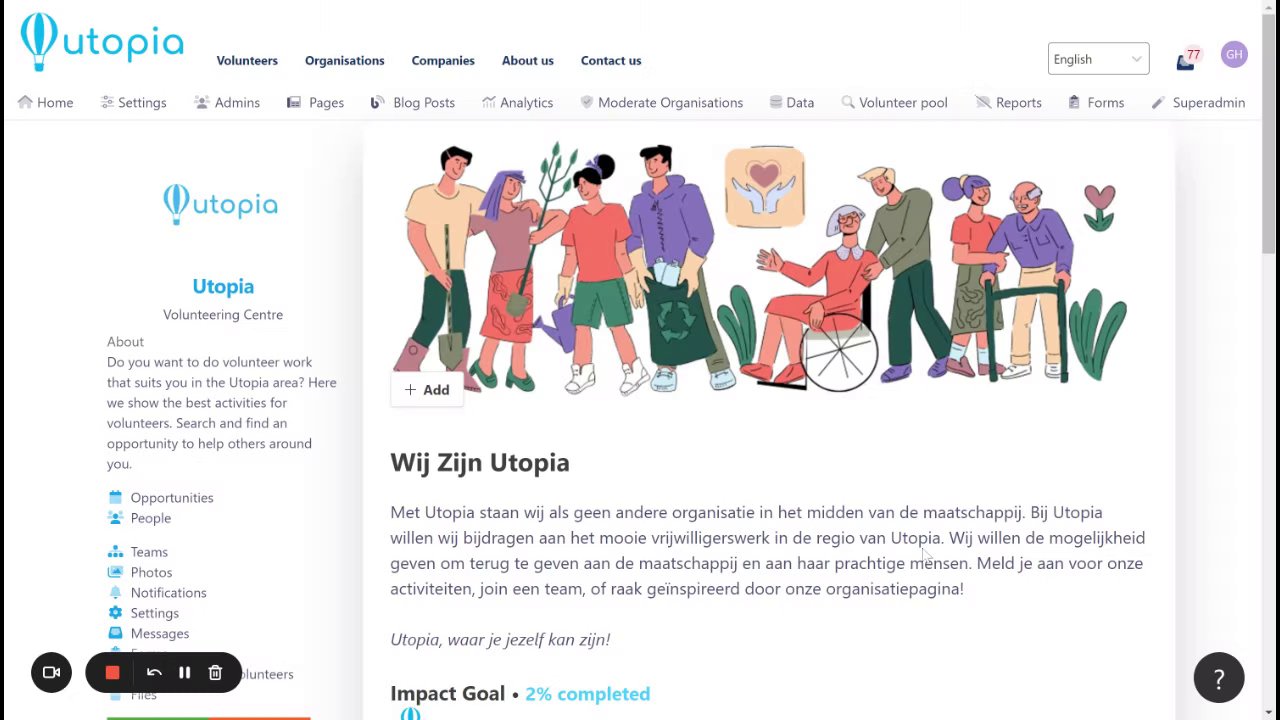Click the 2% completed impact goal progress
1280x720 pixels.
click(587, 693)
